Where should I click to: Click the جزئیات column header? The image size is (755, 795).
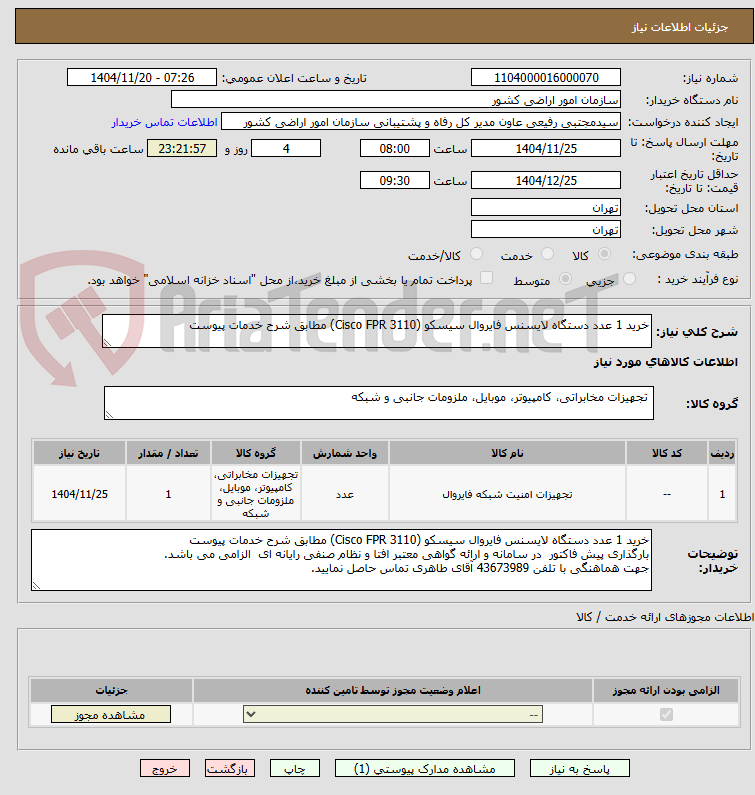[x=112, y=691]
